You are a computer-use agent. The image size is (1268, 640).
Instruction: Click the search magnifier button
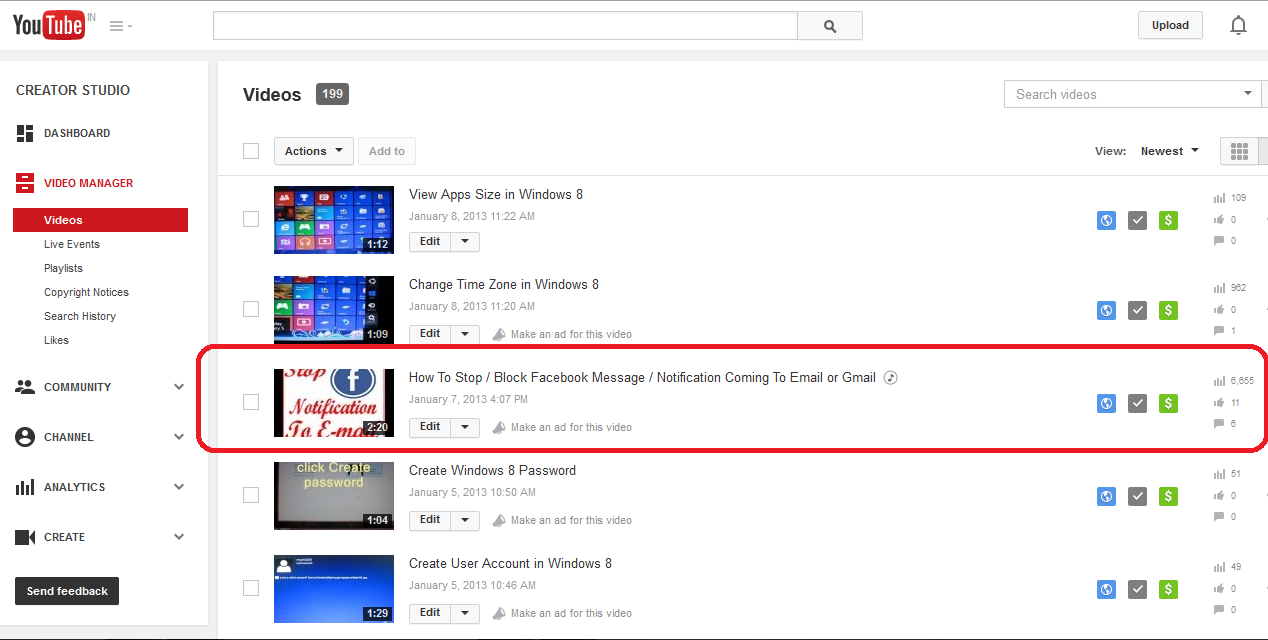click(x=830, y=26)
